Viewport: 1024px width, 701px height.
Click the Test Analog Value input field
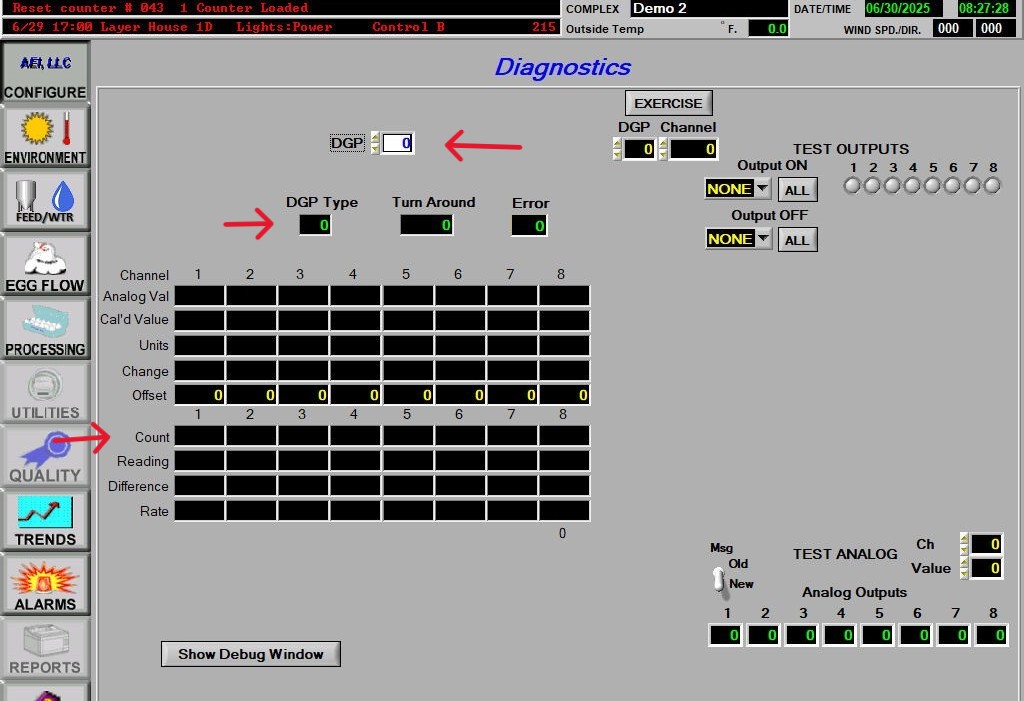[x=986, y=568]
